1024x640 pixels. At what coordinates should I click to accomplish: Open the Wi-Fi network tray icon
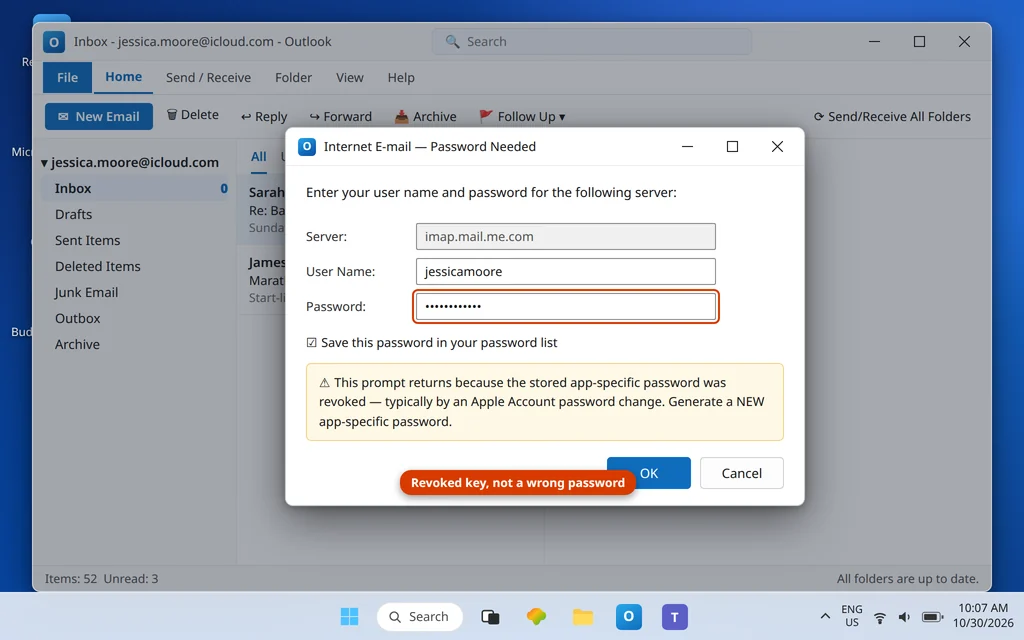pyautogui.click(x=880, y=617)
